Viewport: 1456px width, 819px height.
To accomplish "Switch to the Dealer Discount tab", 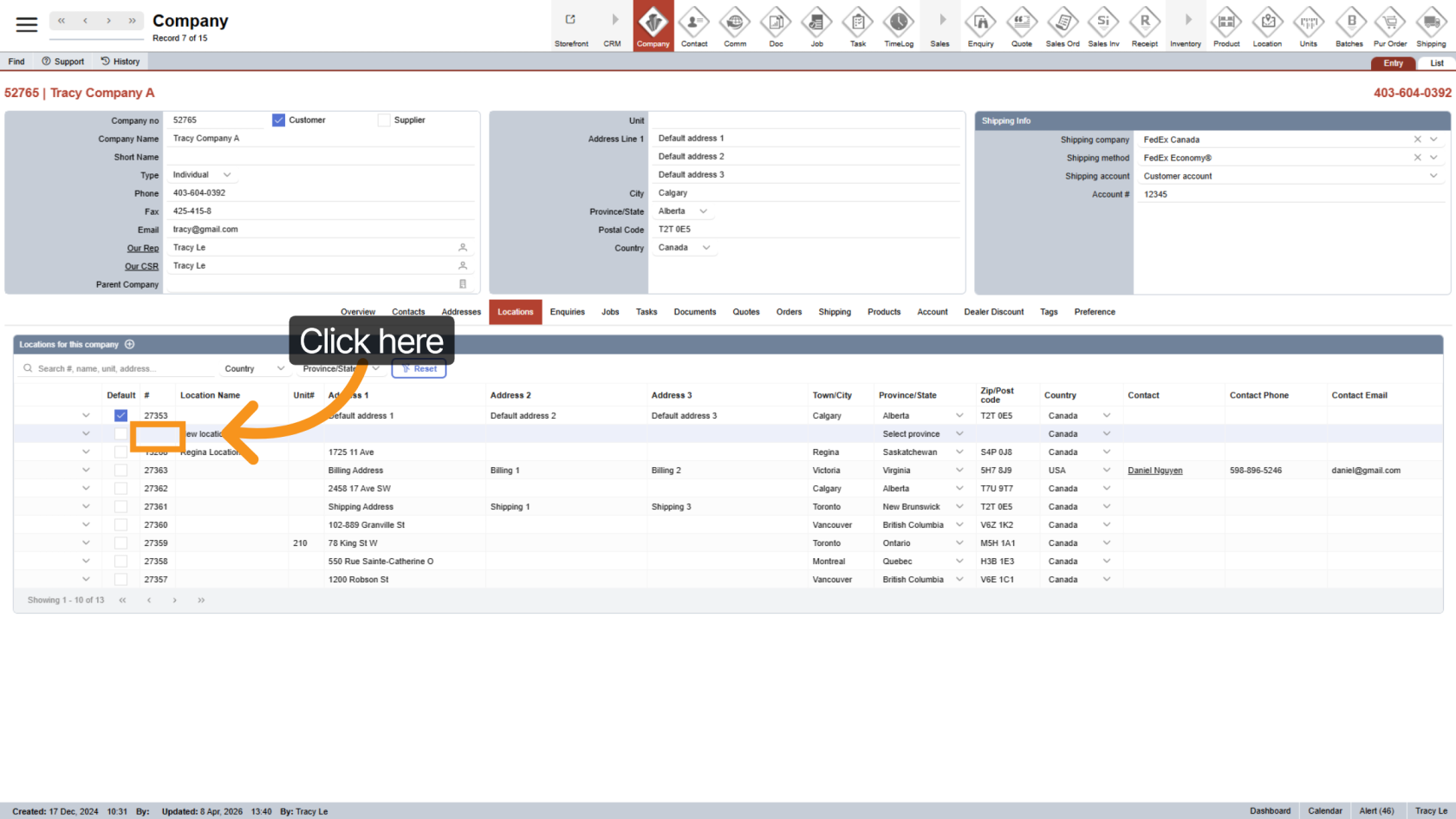I will pyautogui.click(x=994, y=312).
